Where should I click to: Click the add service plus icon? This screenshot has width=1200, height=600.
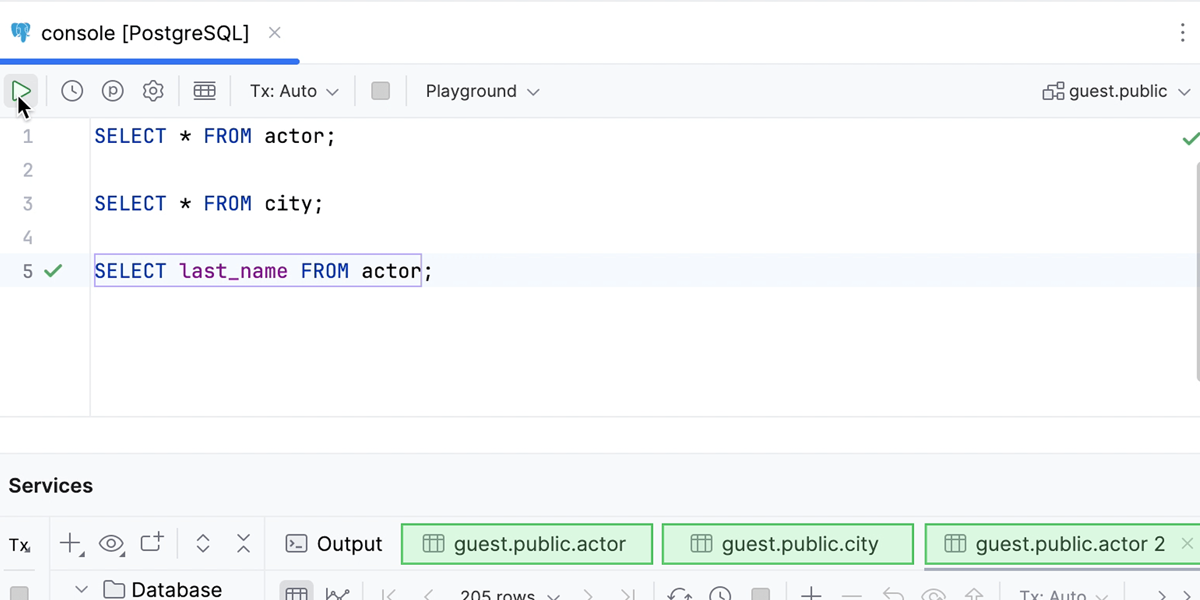coord(70,544)
